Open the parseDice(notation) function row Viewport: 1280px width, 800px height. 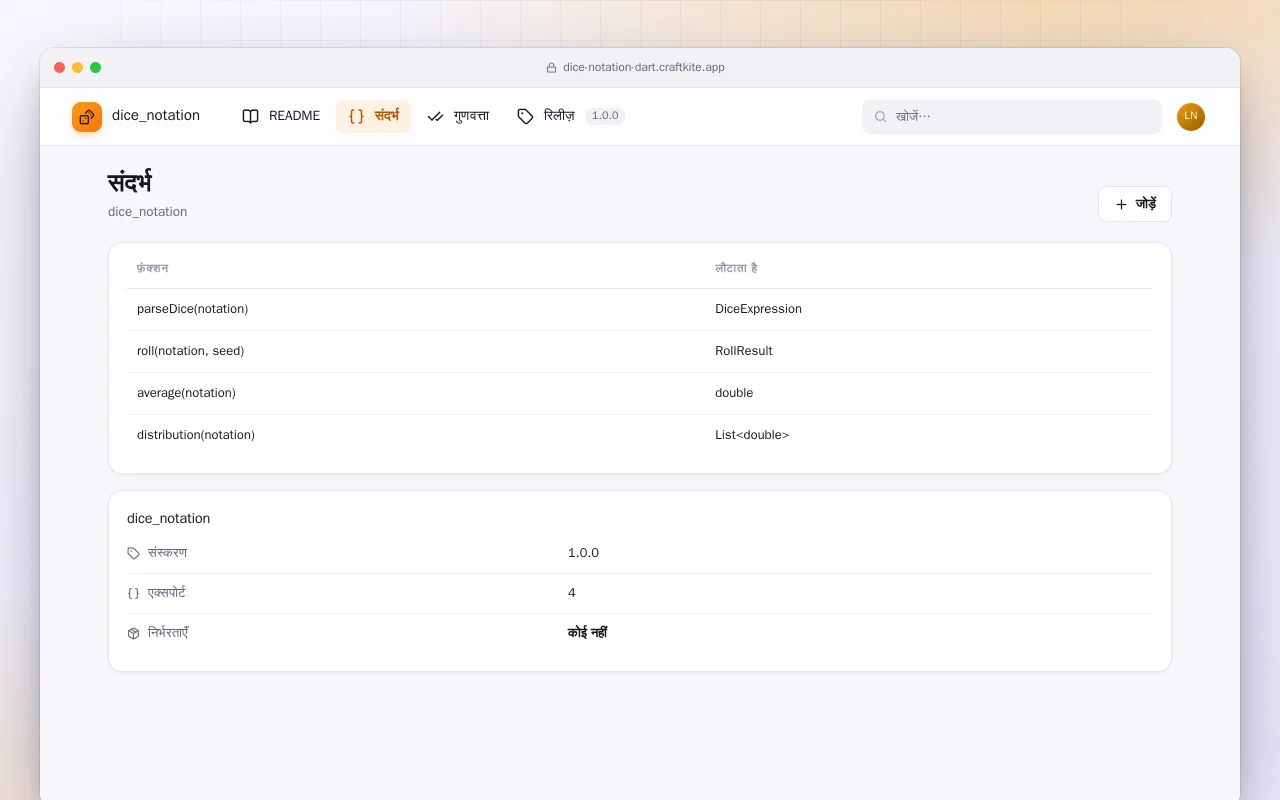tap(640, 309)
